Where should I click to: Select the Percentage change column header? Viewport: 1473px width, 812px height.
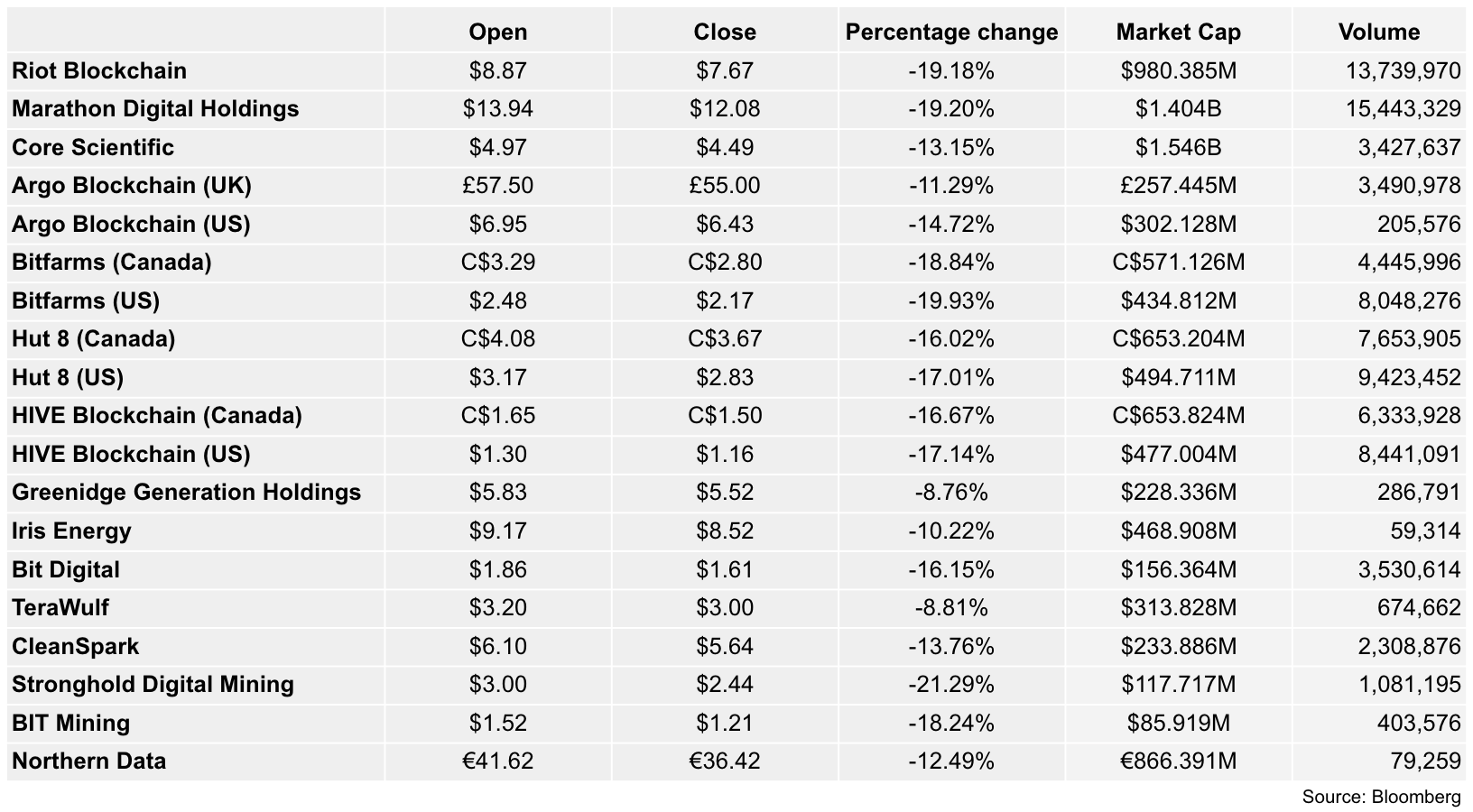(951, 32)
